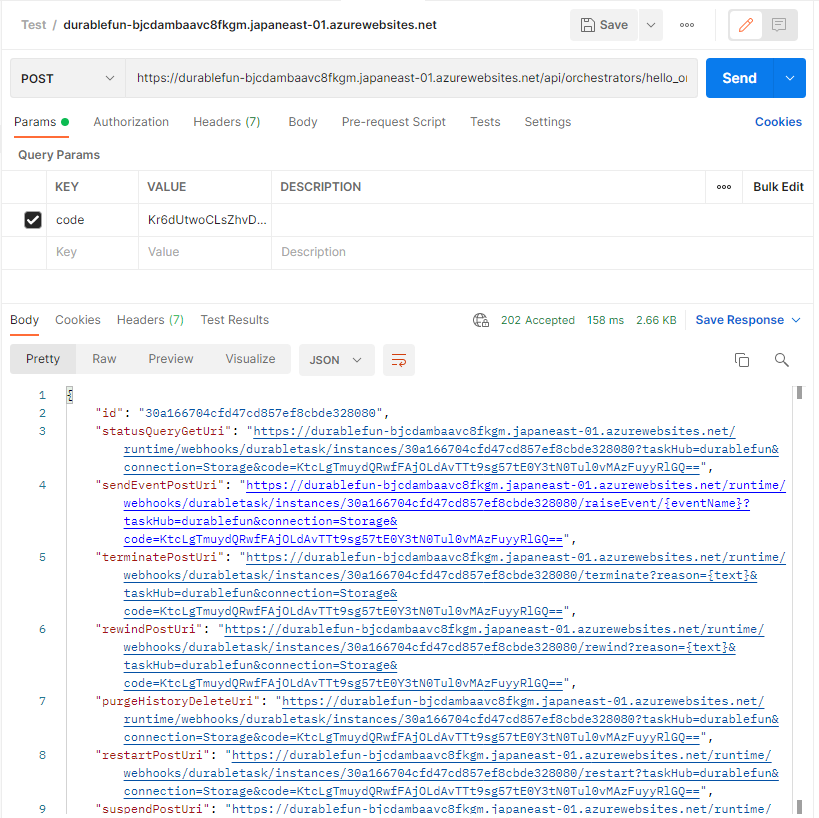819x818 pixels.
Task: Uncheck the code parameter checkbox
Action: click(33, 220)
